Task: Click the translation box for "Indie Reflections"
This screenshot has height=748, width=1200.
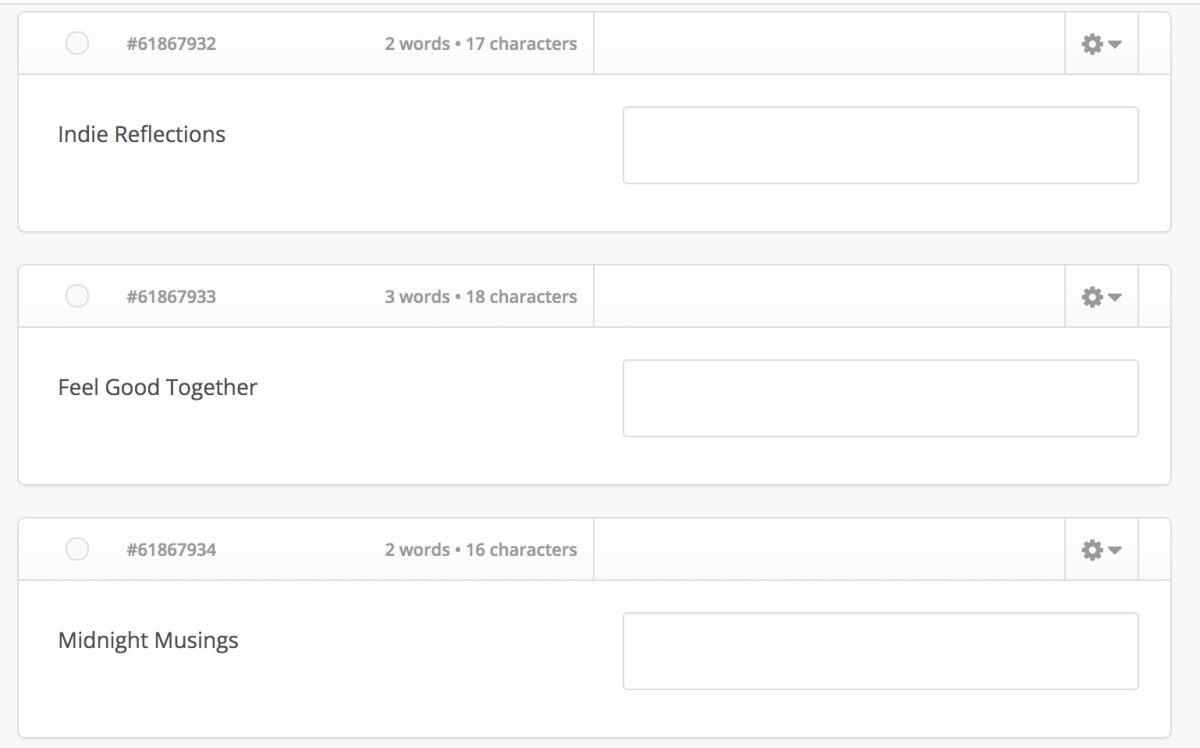Action: [x=880, y=145]
